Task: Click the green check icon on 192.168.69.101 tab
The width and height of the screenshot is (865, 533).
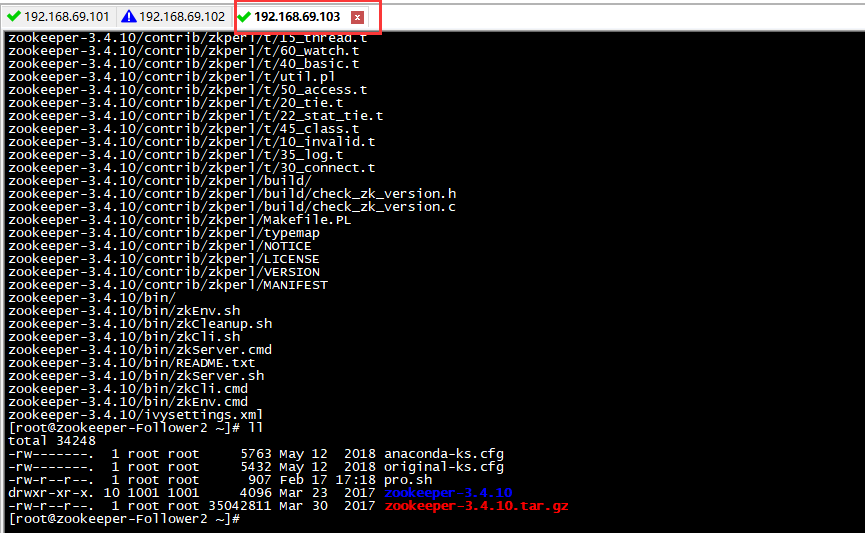Action: tap(14, 17)
